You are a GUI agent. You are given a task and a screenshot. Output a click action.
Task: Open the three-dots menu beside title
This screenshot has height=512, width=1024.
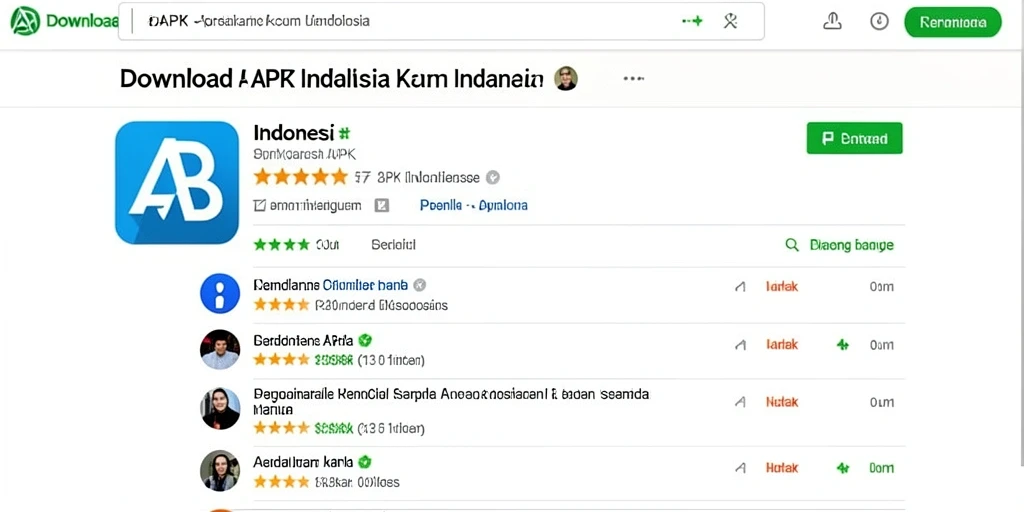pyautogui.click(x=633, y=78)
